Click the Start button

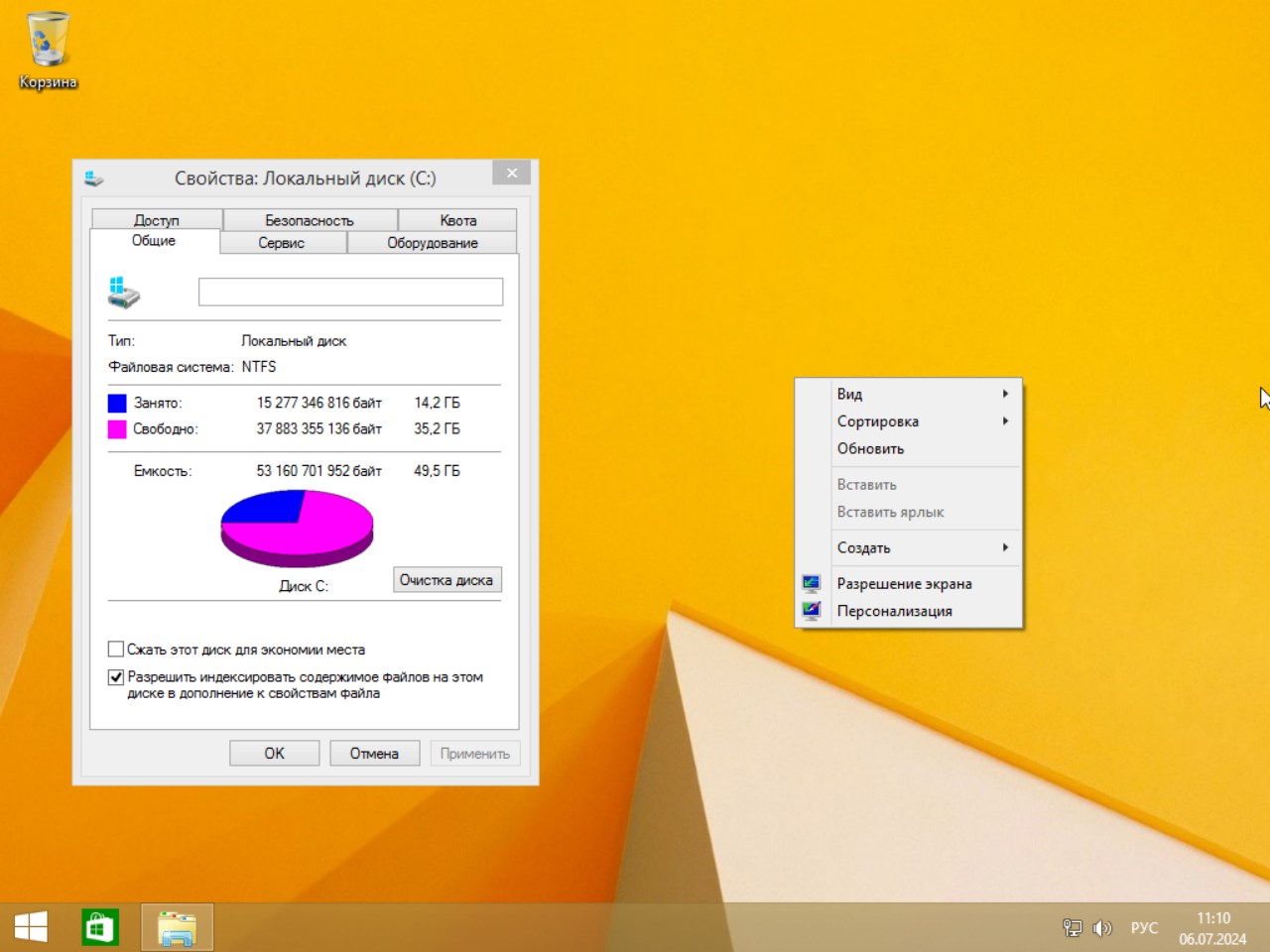click(31, 925)
